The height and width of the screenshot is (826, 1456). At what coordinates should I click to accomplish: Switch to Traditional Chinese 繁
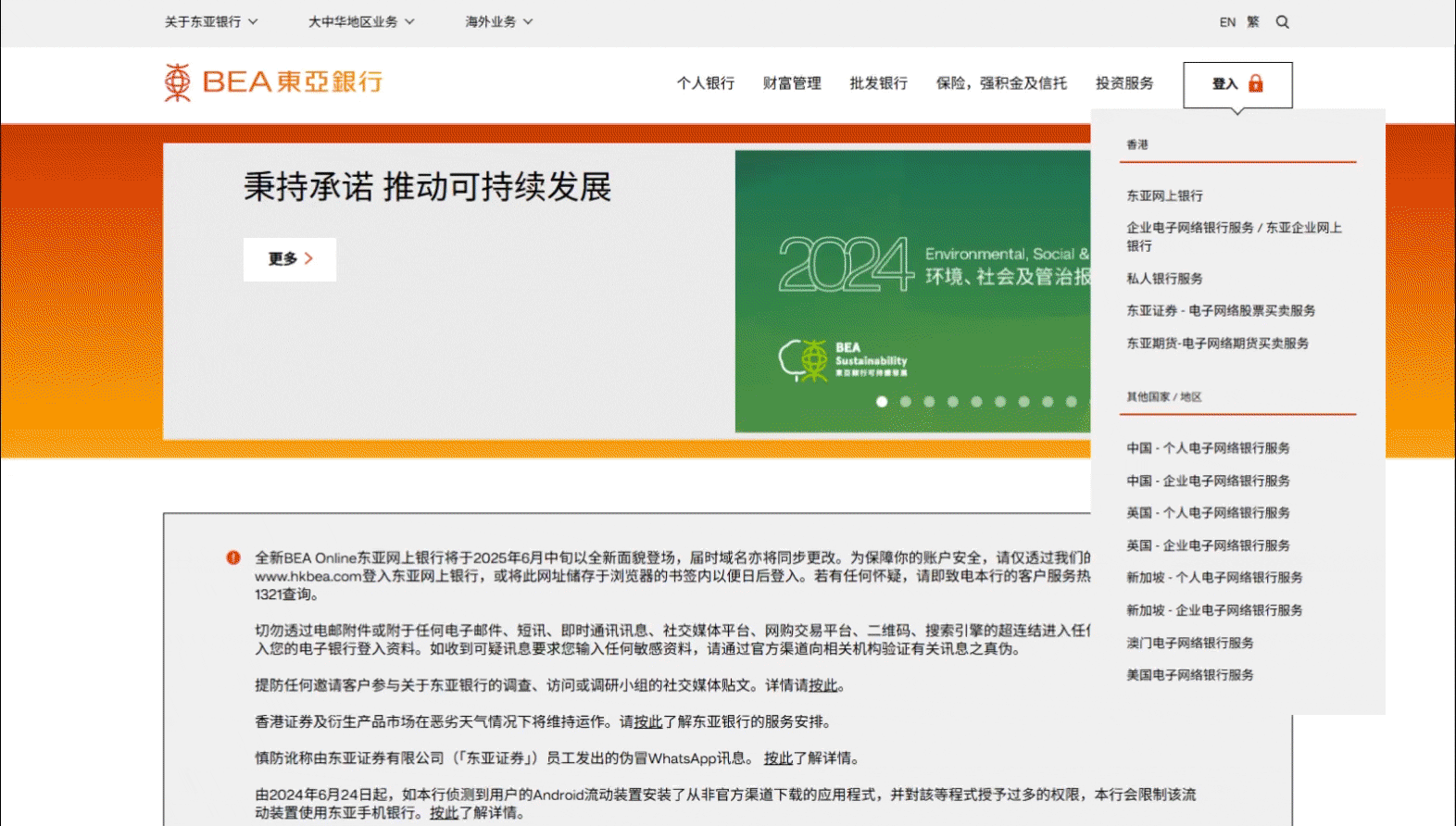pyautogui.click(x=1253, y=22)
